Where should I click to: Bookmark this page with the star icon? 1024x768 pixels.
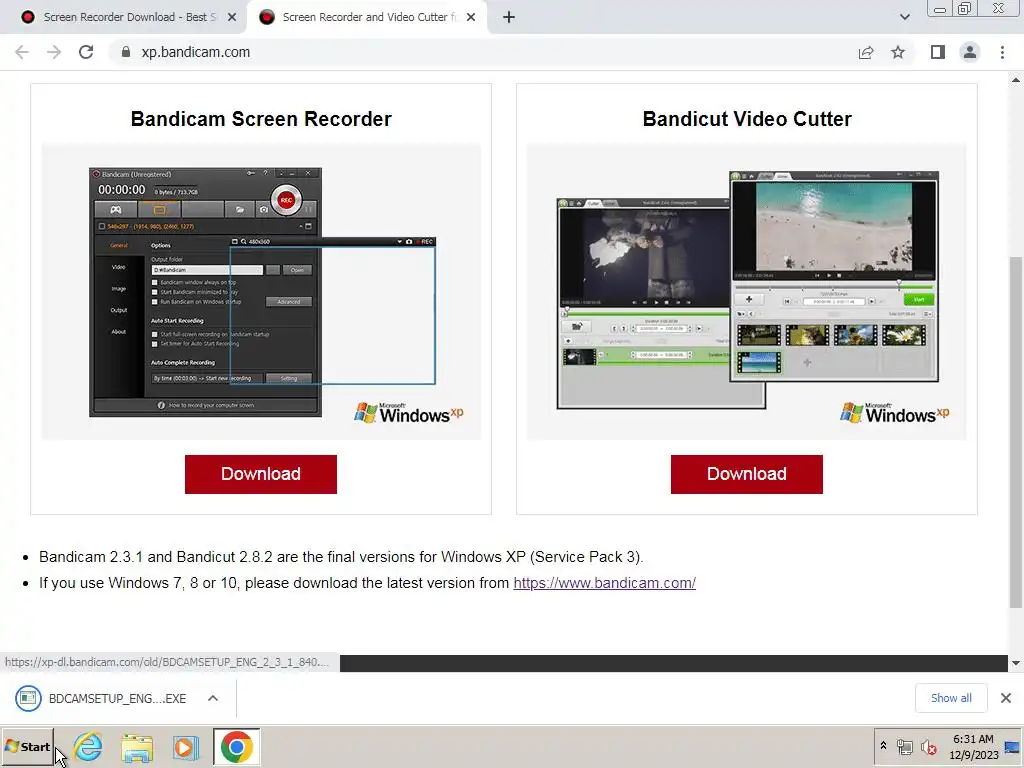click(x=898, y=52)
